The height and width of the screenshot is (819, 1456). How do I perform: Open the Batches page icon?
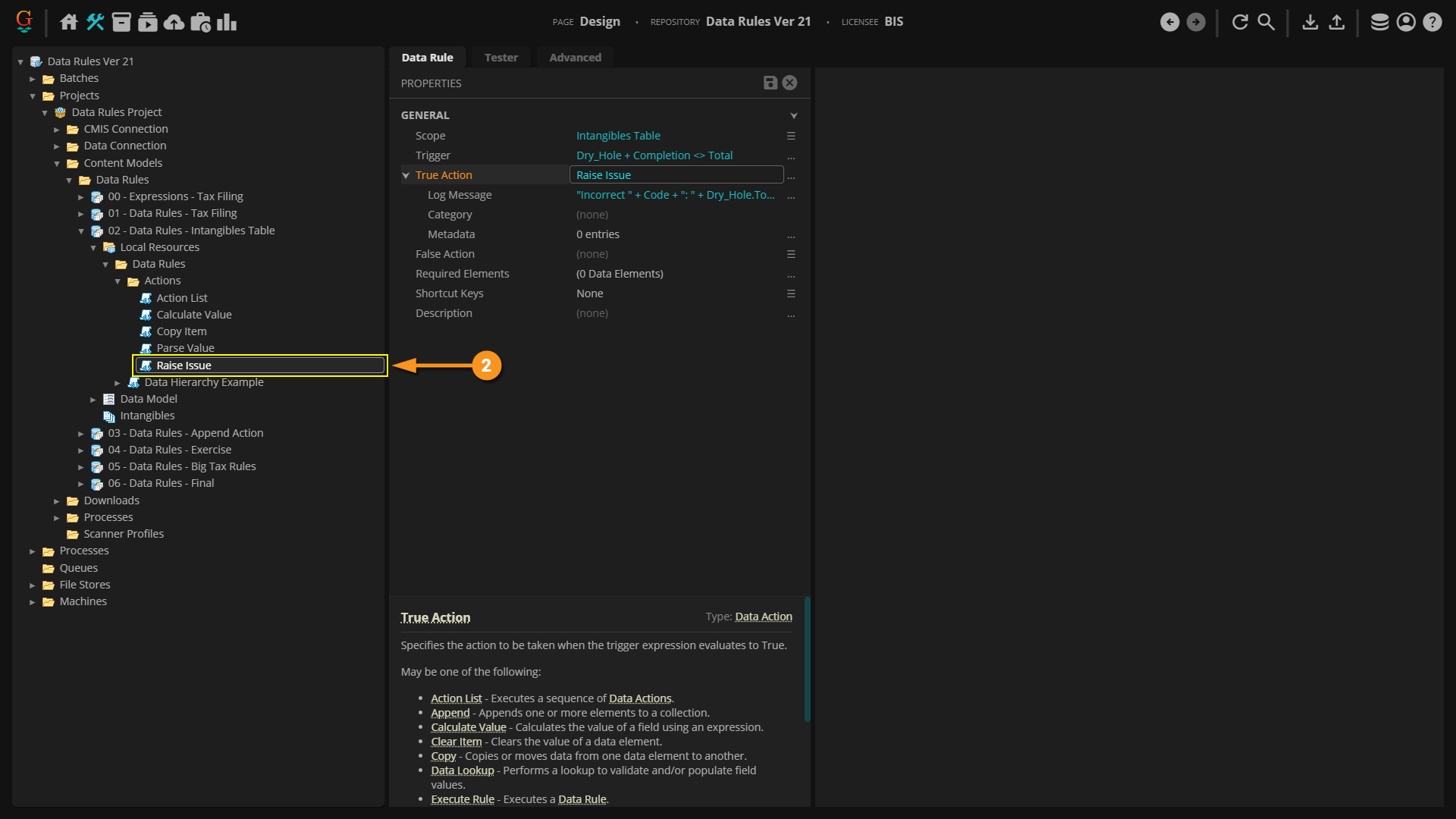(x=121, y=22)
